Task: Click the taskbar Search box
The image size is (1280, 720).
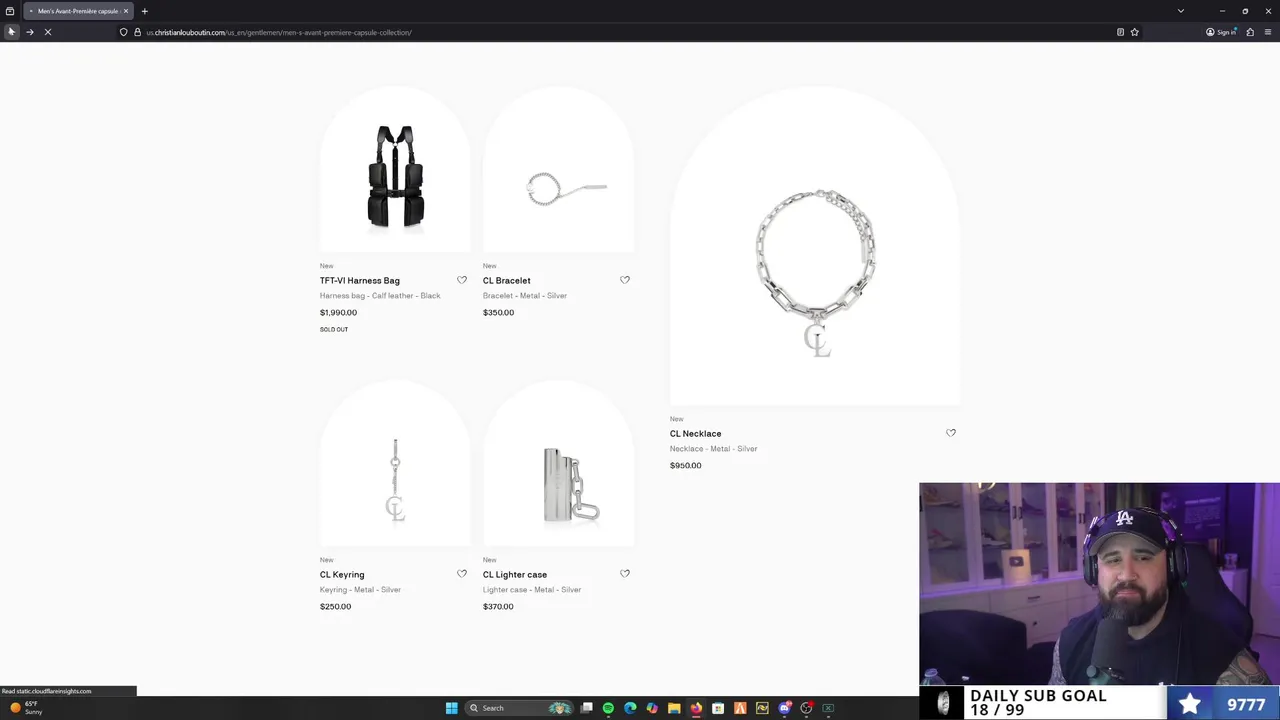Action: point(519,708)
